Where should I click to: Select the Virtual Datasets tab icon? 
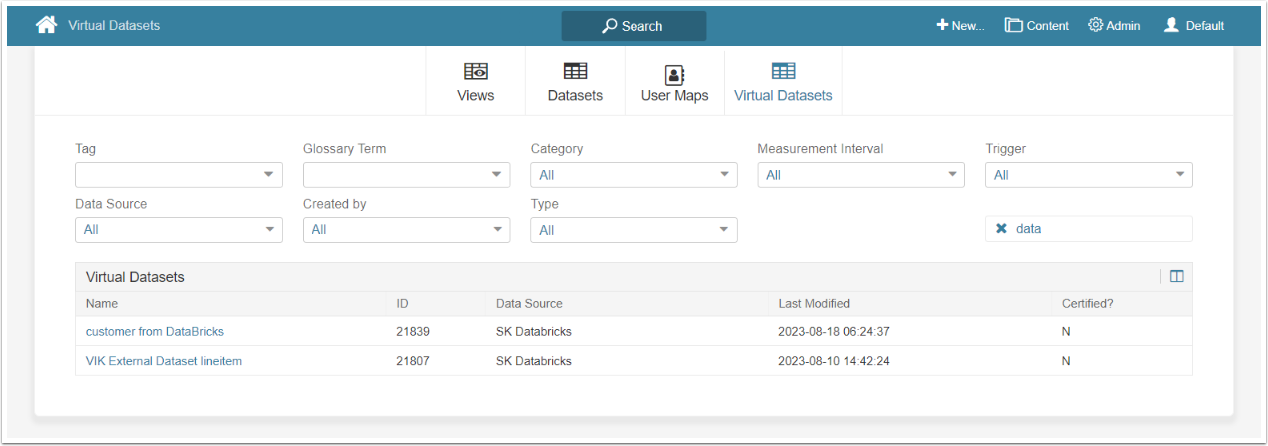[783, 71]
